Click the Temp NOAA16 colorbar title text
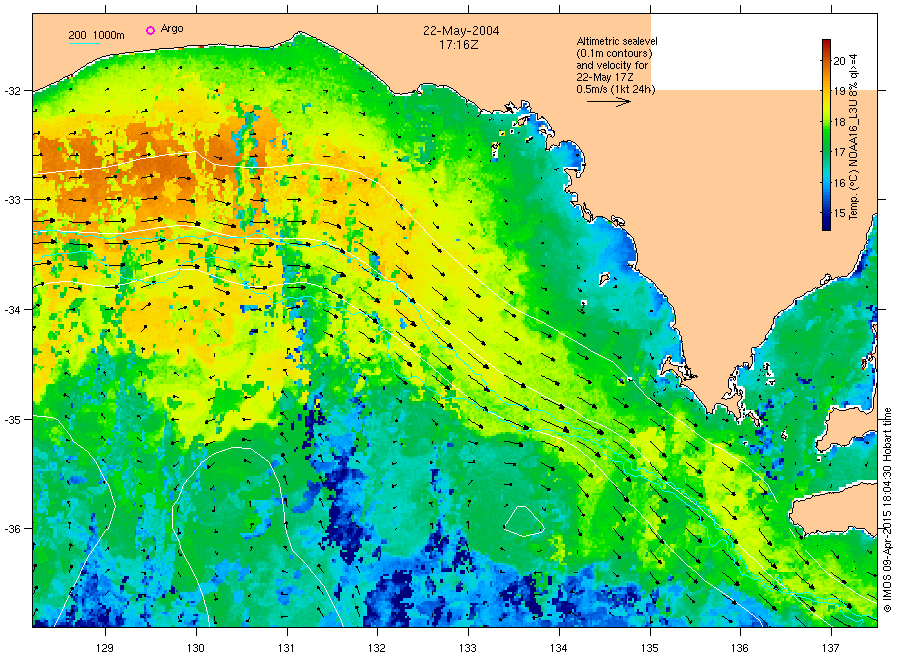Image resolution: width=900 pixels, height=660 pixels. 856,135
